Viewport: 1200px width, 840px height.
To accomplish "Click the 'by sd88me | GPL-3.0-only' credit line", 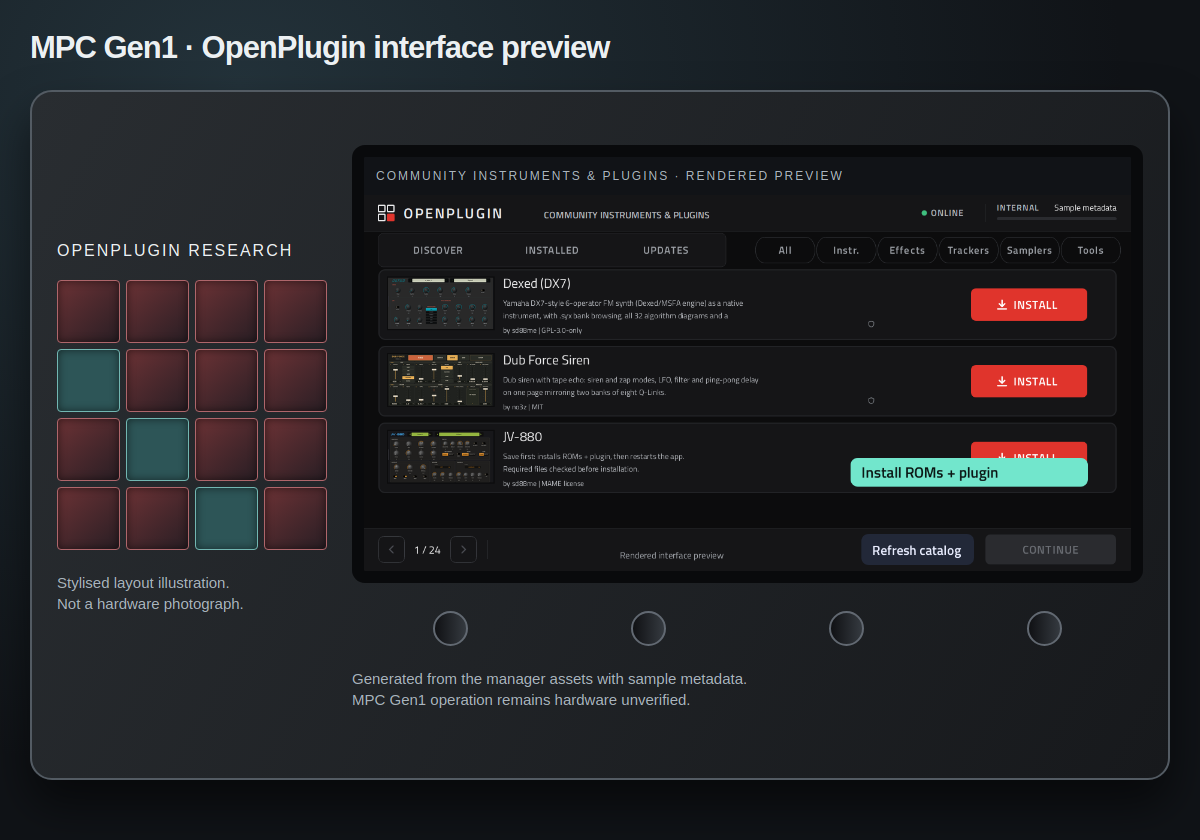I will (542, 330).
